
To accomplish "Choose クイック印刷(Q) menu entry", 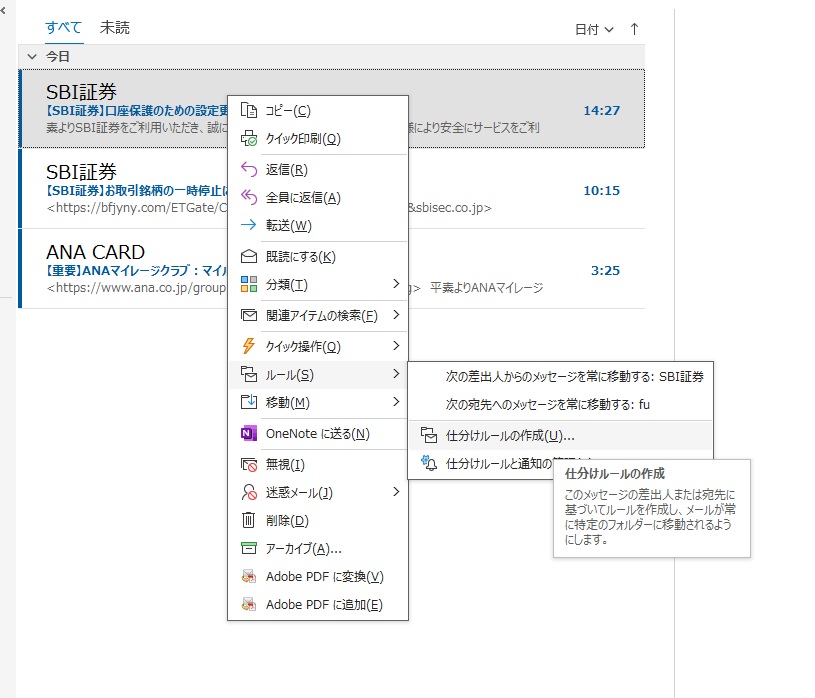I will click(x=318, y=139).
